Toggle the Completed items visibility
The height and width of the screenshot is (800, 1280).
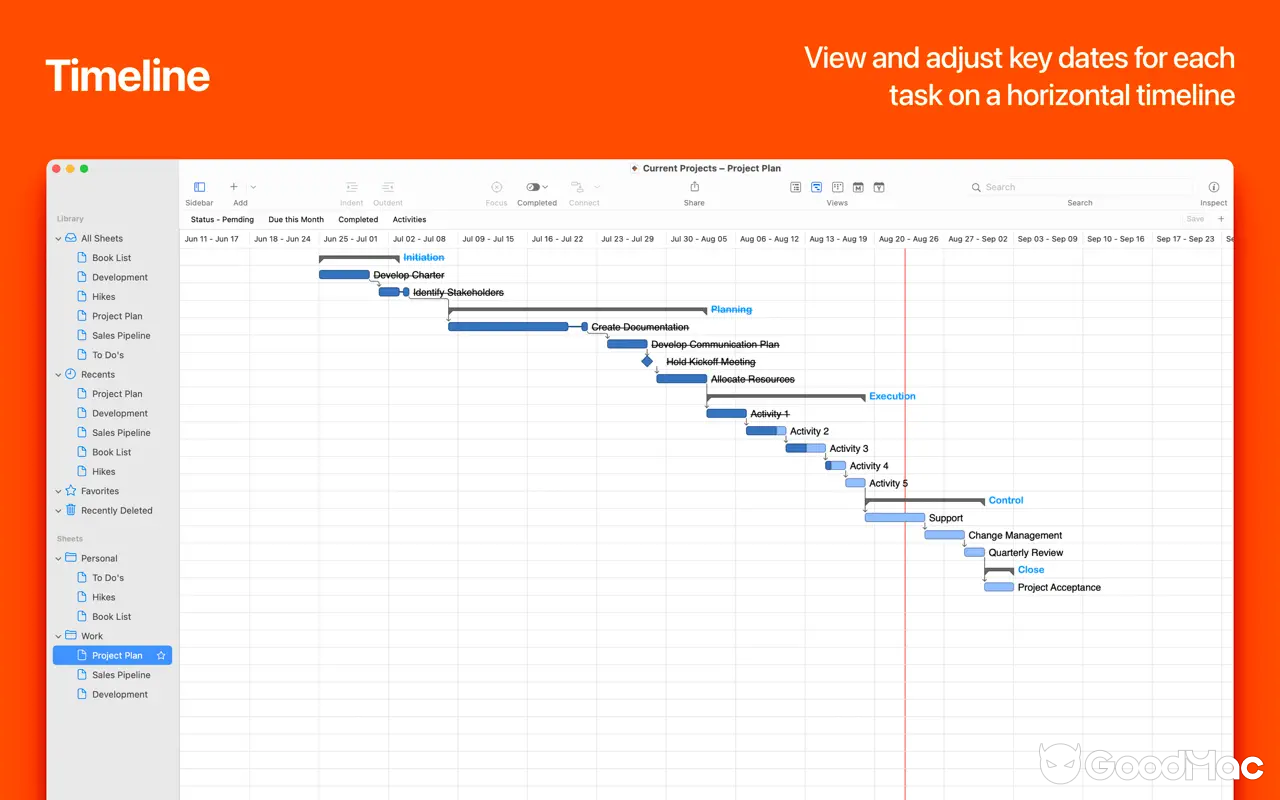(x=531, y=187)
